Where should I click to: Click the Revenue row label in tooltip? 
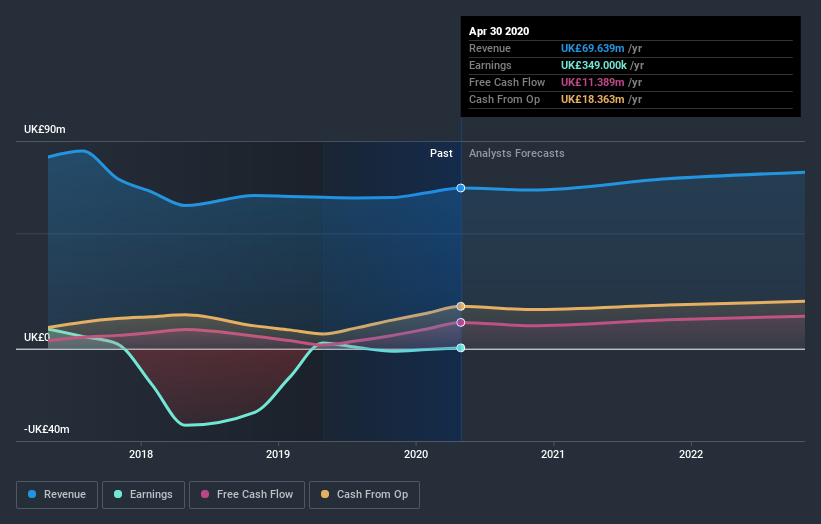point(490,48)
